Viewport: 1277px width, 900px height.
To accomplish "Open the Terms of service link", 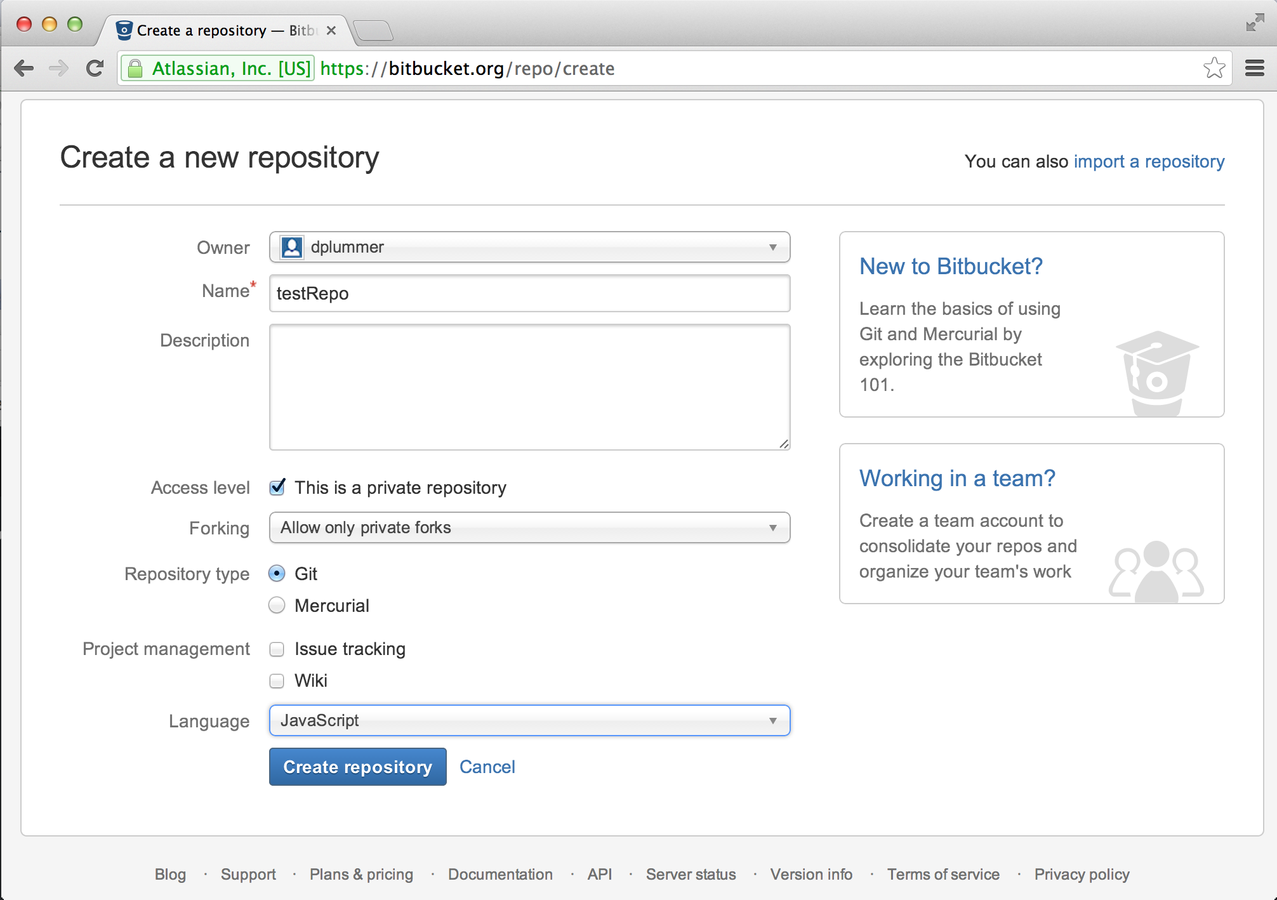I will [x=943, y=874].
